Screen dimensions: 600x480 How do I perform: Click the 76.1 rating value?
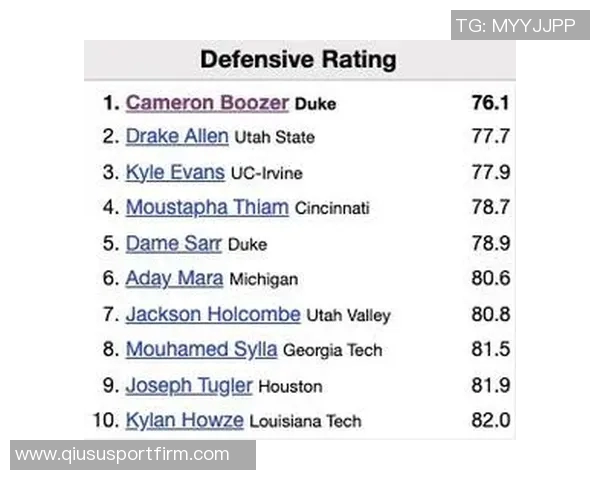pyautogui.click(x=490, y=103)
